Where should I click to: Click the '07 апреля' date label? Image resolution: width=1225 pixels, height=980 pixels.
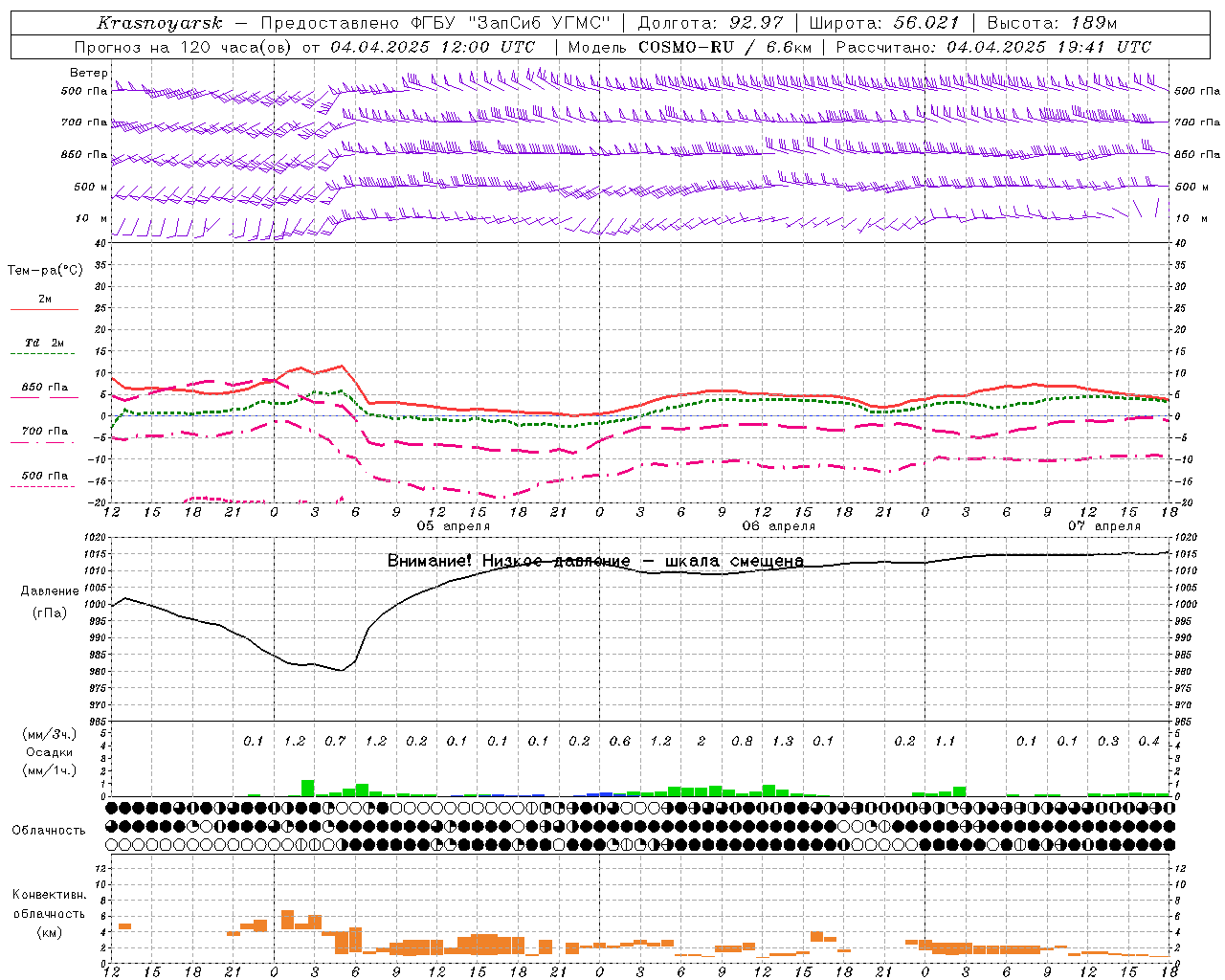(x=1104, y=526)
